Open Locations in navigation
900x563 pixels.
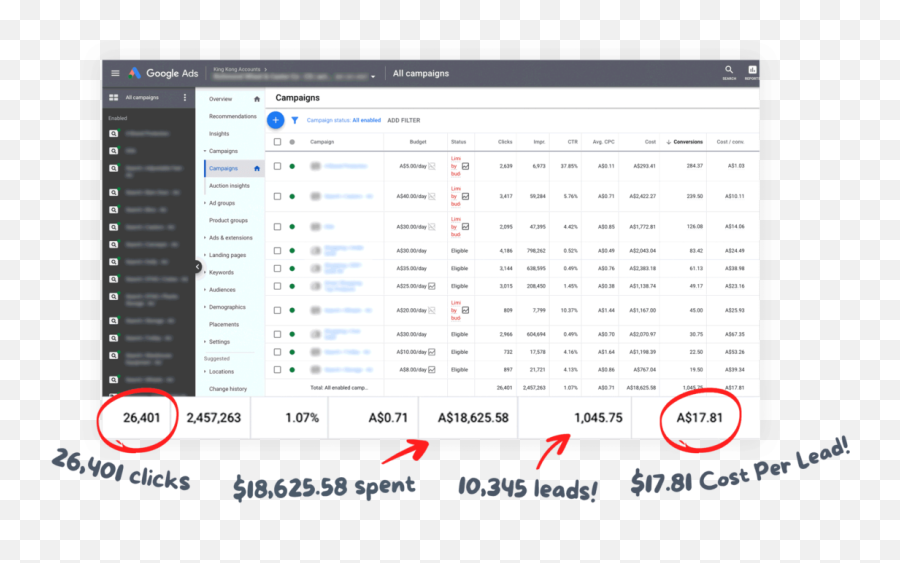click(x=221, y=372)
